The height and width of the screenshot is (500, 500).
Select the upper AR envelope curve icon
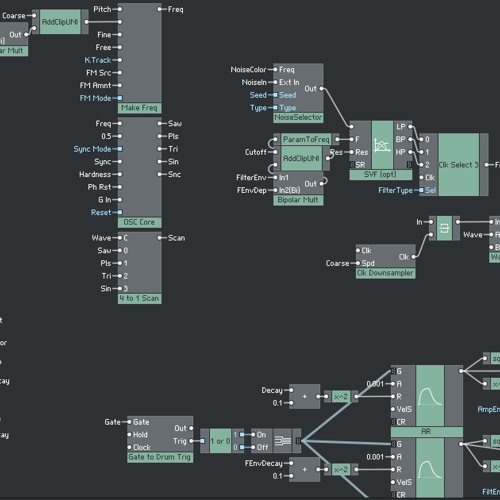click(x=430, y=395)
